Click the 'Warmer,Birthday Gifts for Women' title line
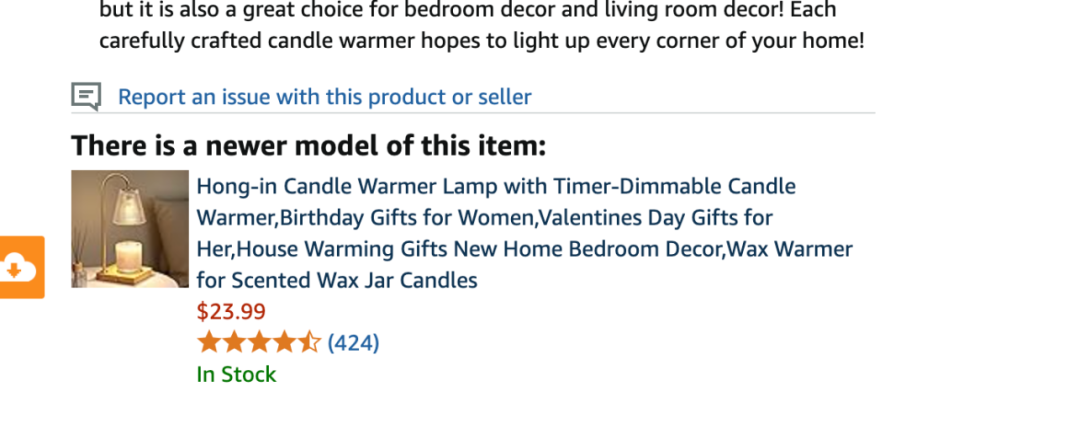 click(484, 218)
